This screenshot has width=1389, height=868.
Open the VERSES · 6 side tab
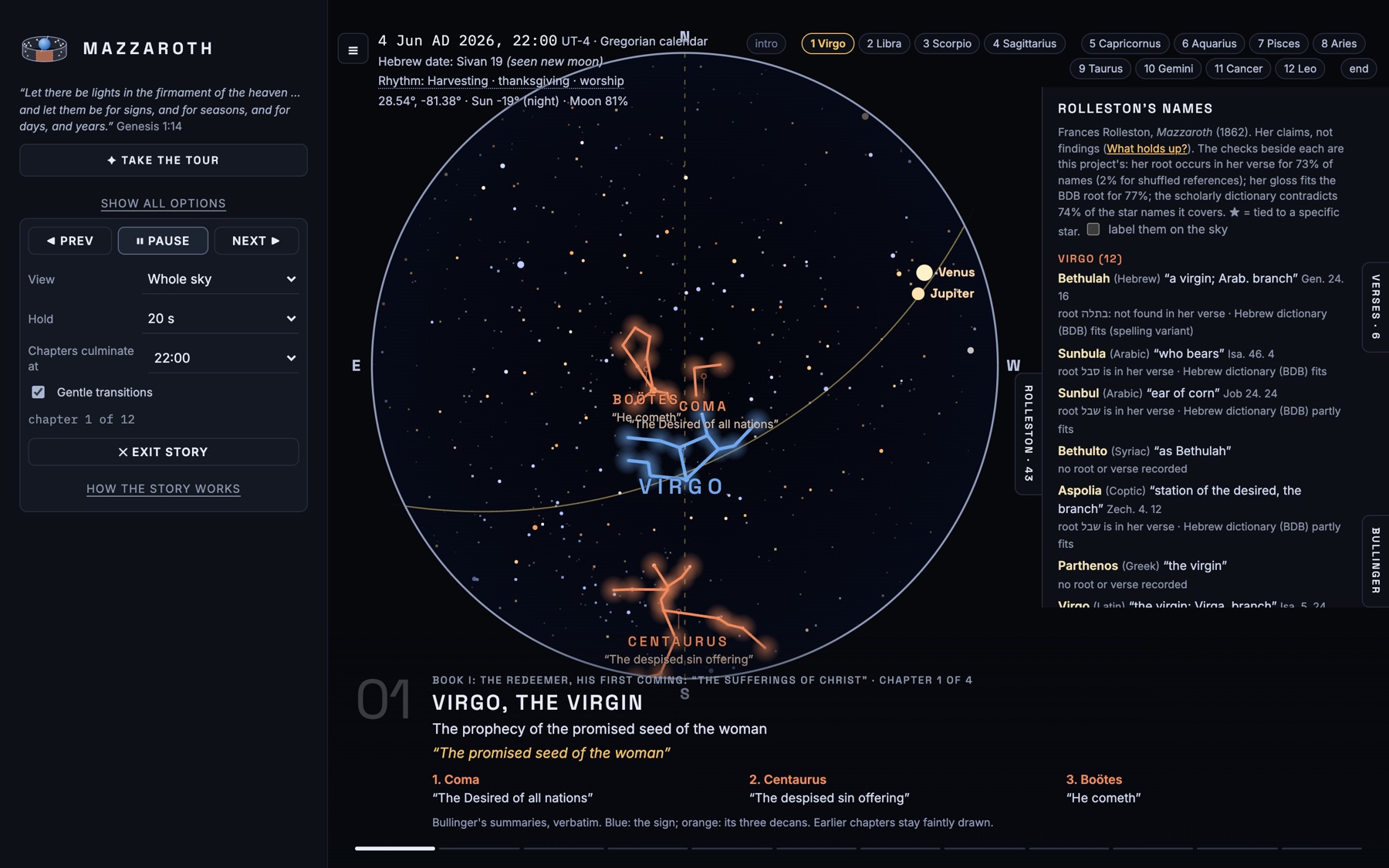tap(1375, 307)
